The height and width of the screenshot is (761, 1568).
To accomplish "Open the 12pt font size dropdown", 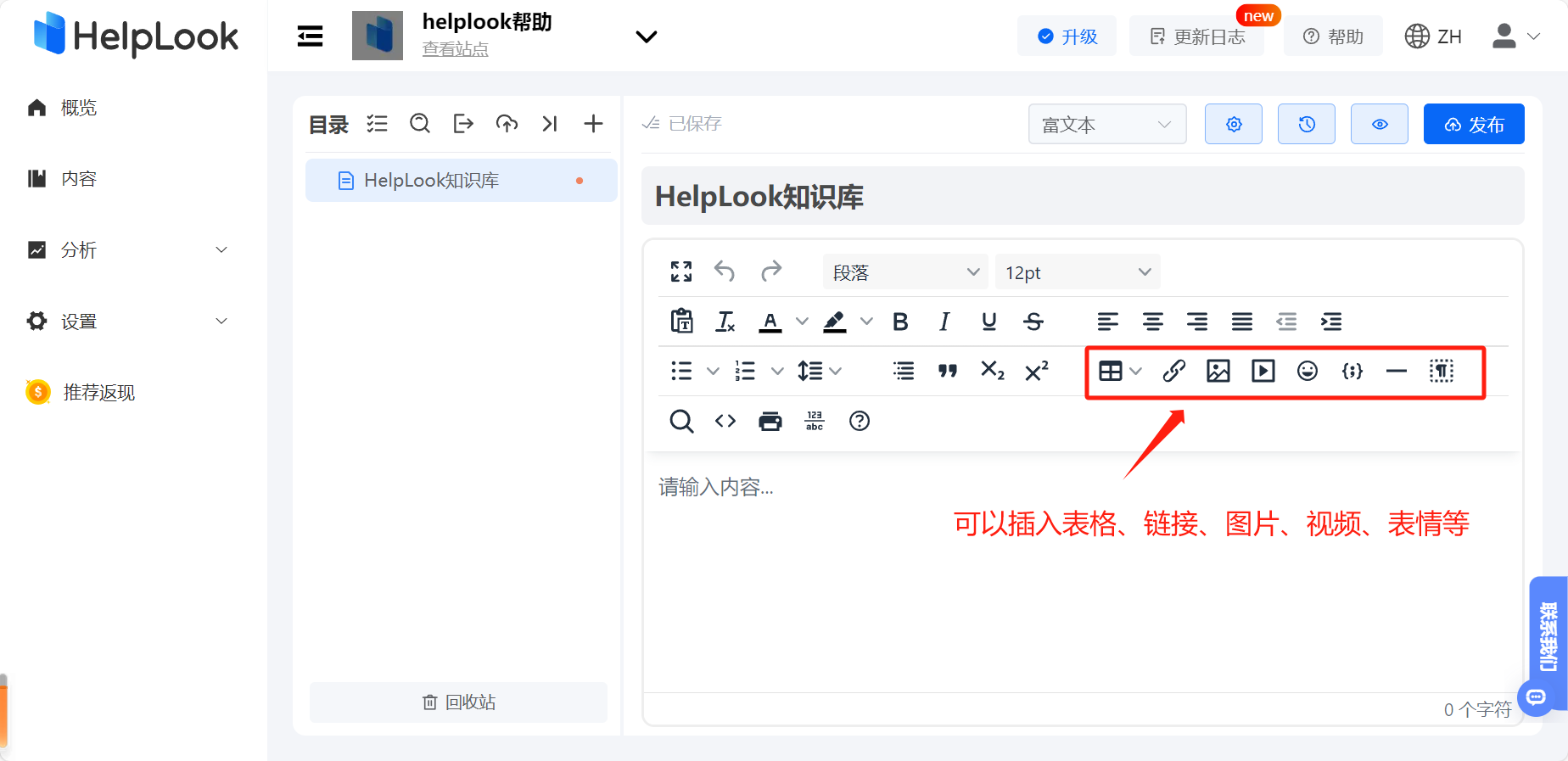I will (x=1078, y=272).
